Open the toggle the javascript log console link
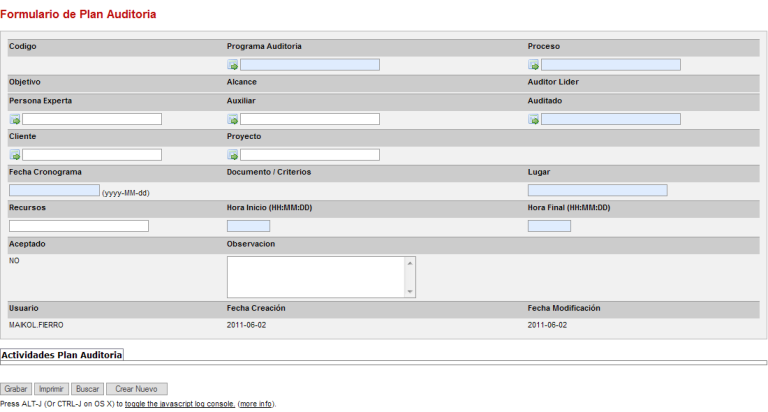768x412 pixels. (x=180, y=404)
